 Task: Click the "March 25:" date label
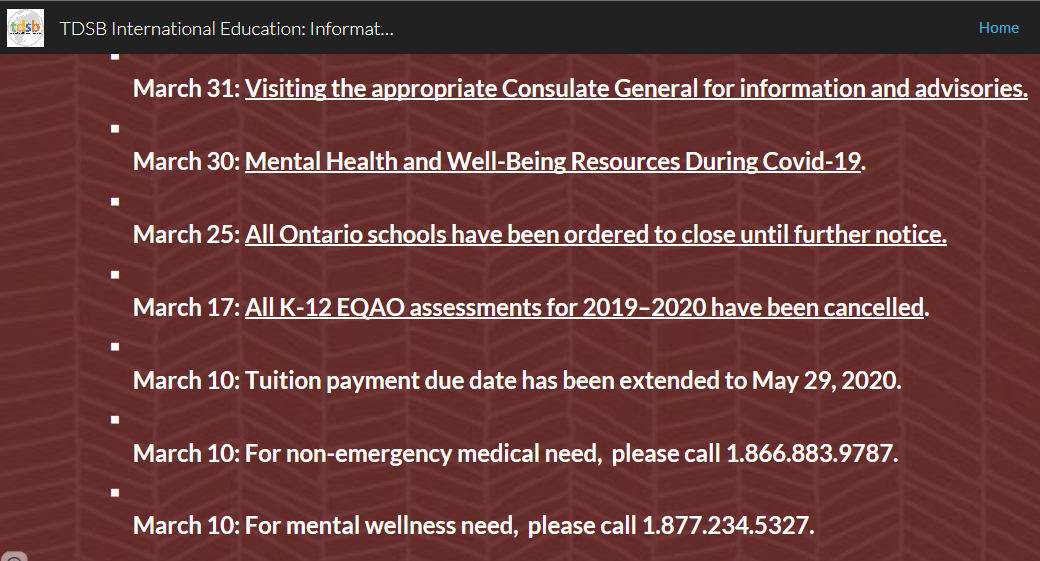pos(186,235)
